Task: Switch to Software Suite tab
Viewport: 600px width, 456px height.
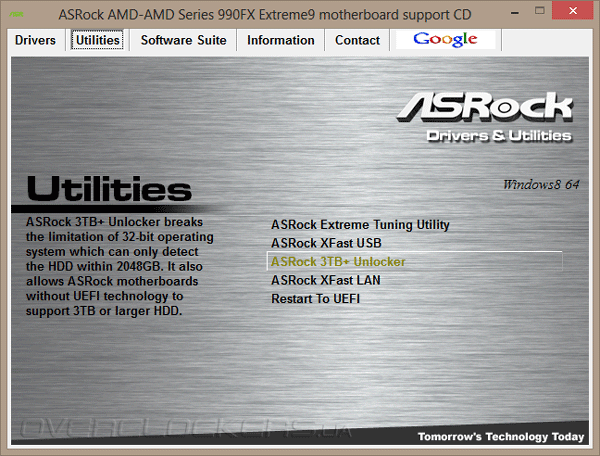Action: click(183, 40)
